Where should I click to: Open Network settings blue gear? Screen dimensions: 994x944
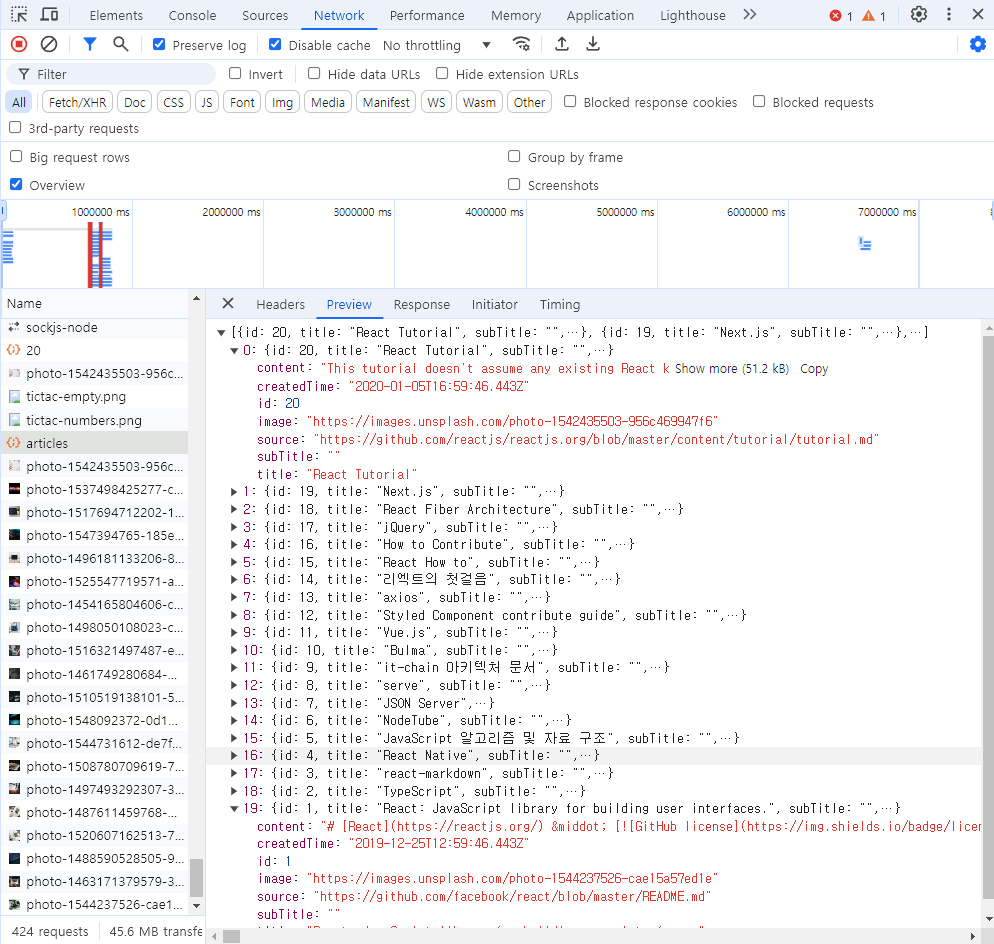click(x=978, y=44)
